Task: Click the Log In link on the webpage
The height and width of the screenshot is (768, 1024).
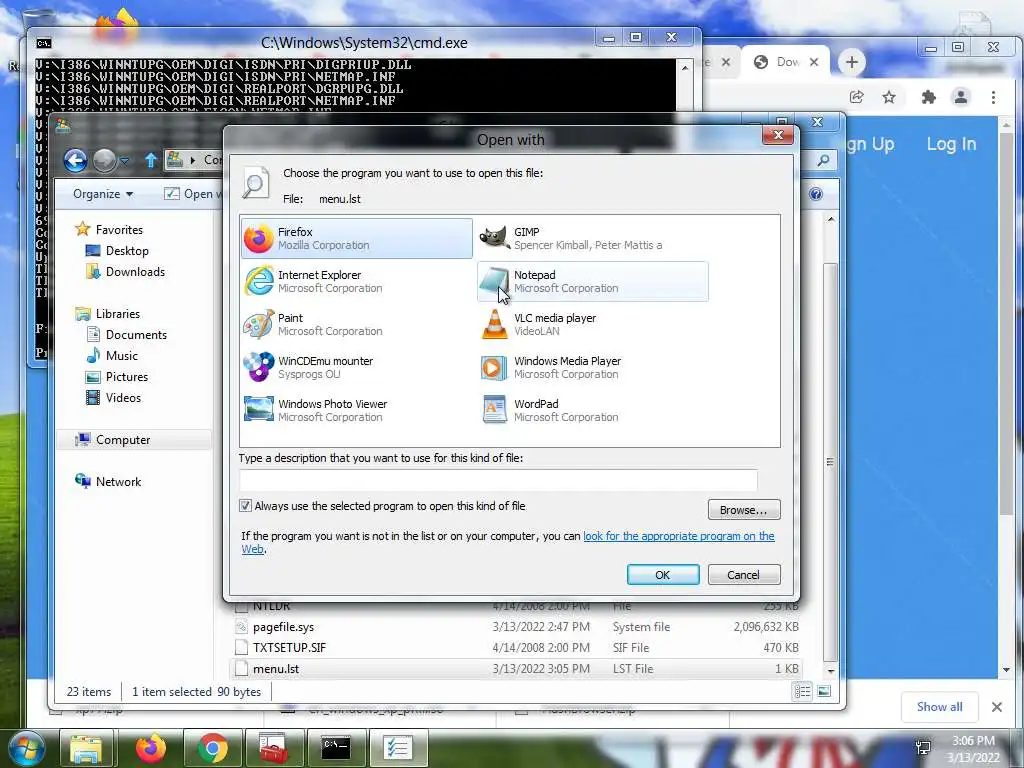Action: tap(952, 144)
